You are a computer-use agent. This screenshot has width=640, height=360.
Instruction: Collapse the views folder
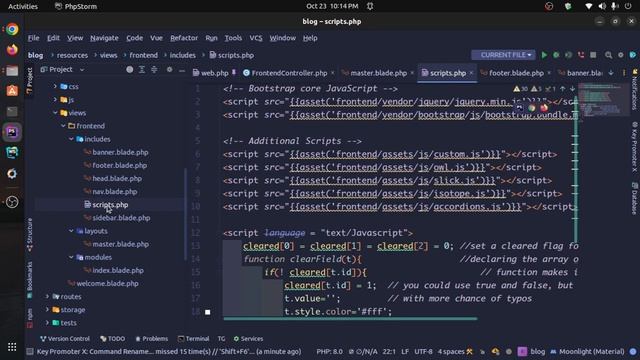(x=55, y=113)
